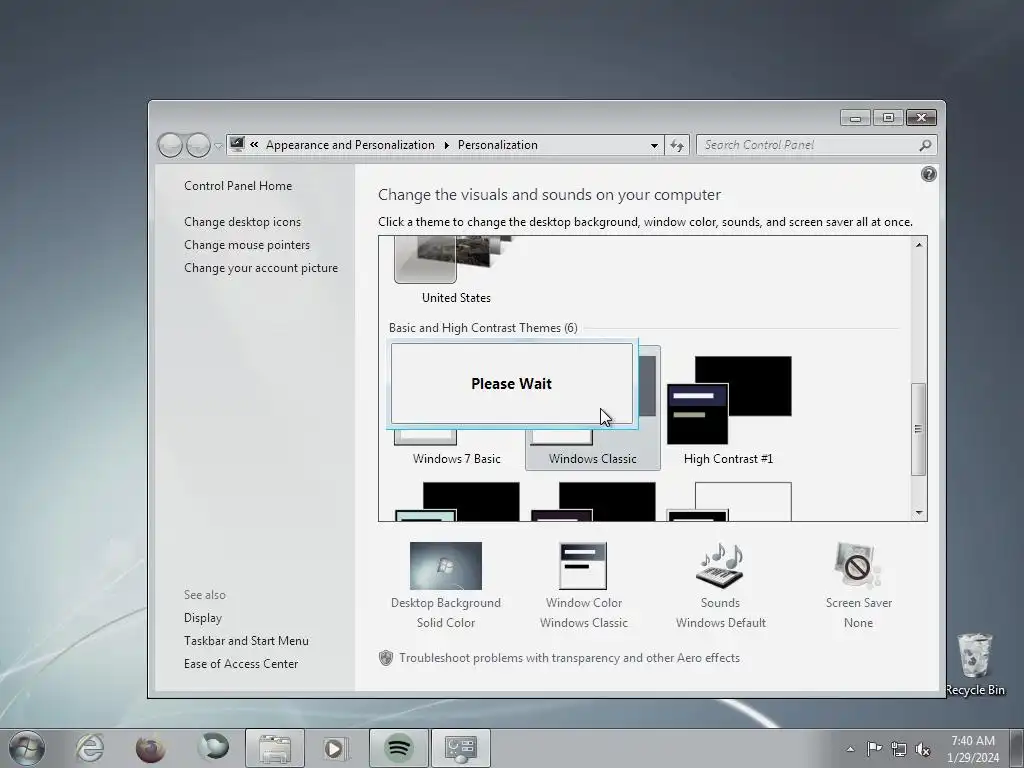The height and width of the screenshot is (768, 1024).
Task: Go to Appearance and Personalization breadcrumb
Action: coord(350,145)
